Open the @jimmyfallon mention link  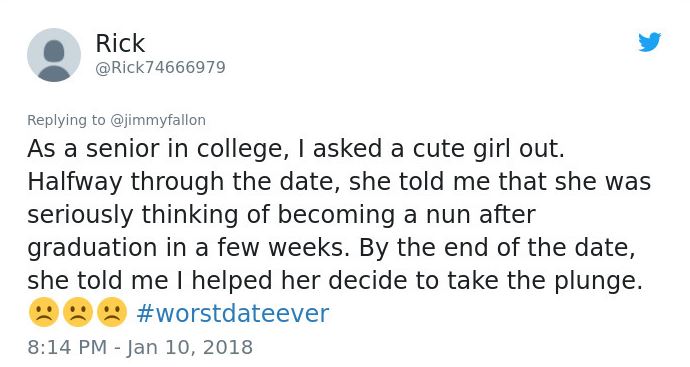[158, 120]
